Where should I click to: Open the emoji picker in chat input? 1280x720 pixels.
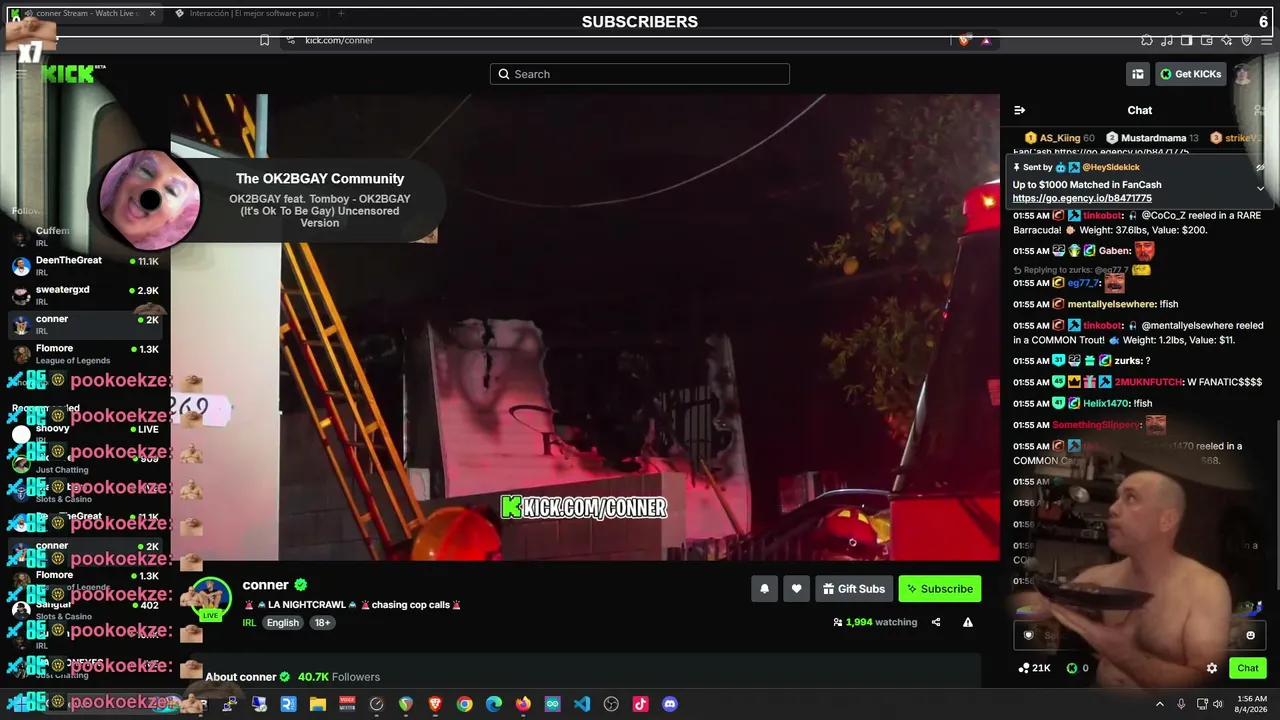(x=1250, y=635)
